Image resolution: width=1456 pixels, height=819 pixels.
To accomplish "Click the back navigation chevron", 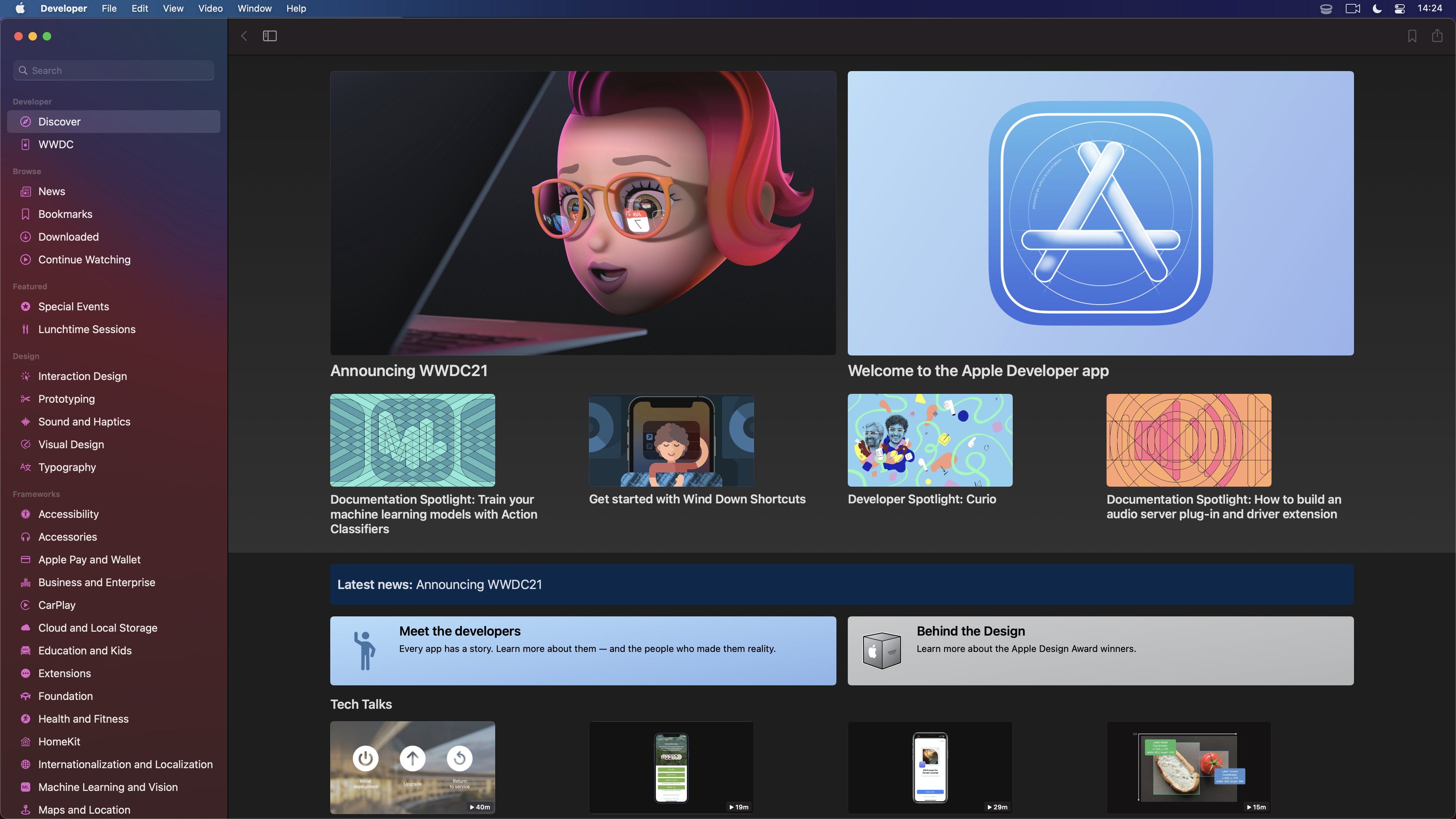I will point(244,36).
